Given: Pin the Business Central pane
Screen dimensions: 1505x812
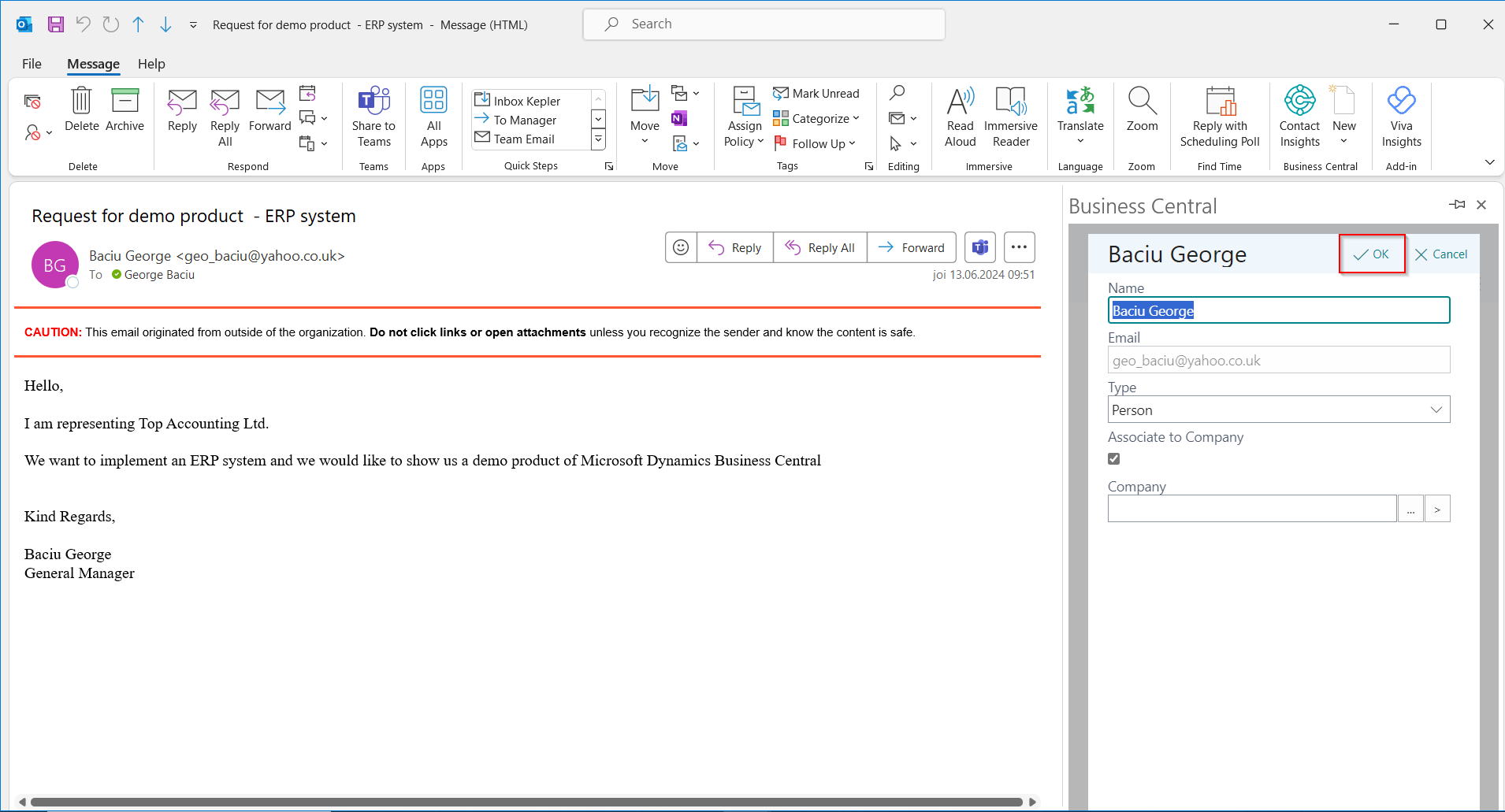Looking at the screenshot, I should (x=1457, y=205).
